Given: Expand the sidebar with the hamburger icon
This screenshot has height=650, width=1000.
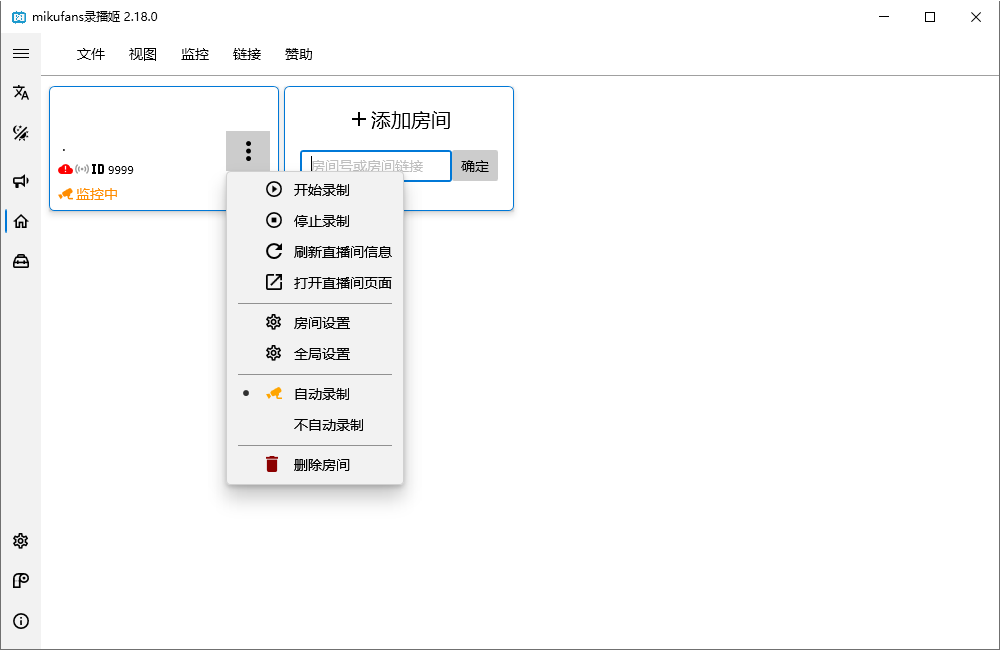Looking at the screenshot, I should pos(21,54).
